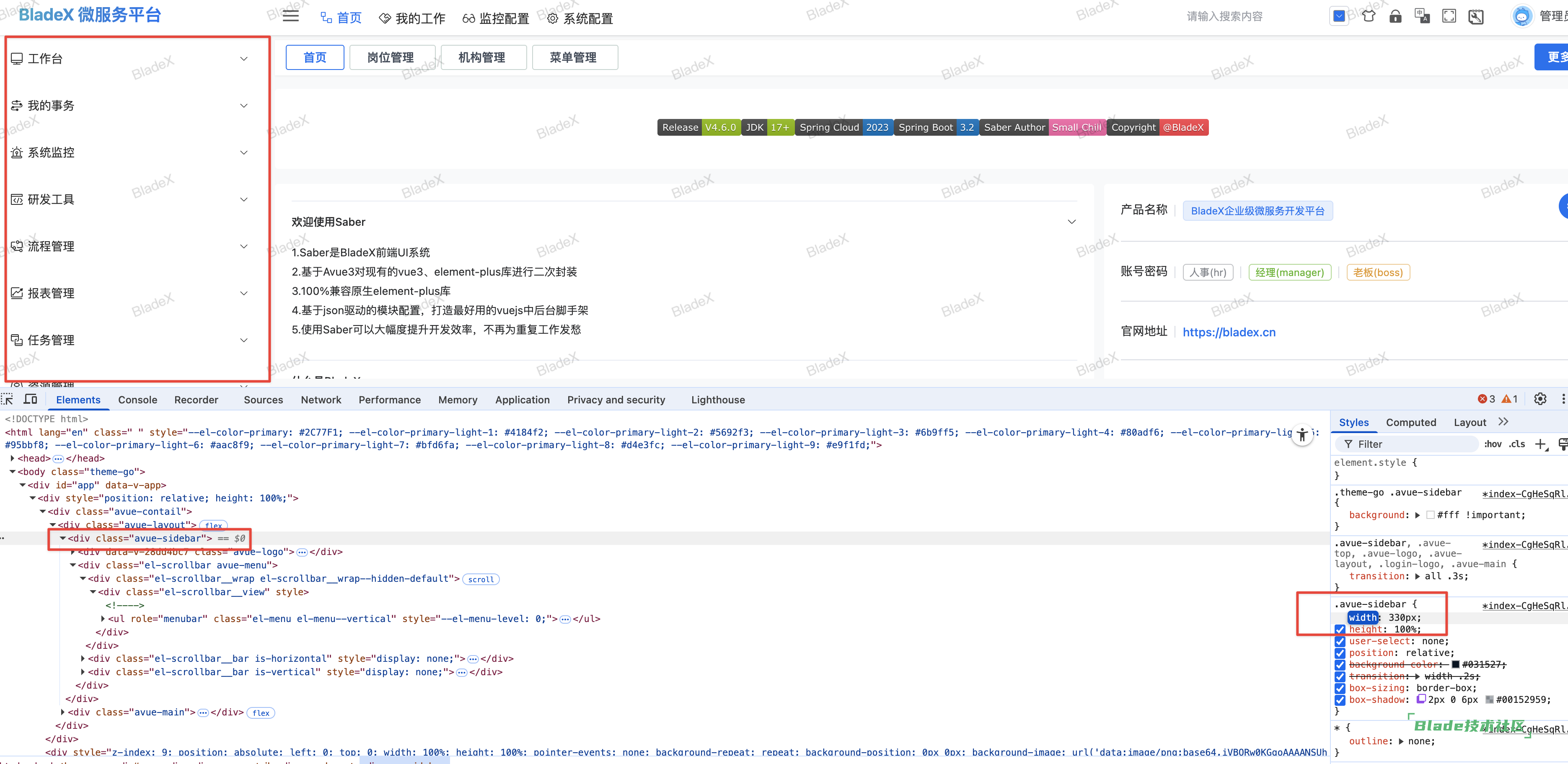
Task: Click the monitor icon beside 工作台
Action: coord(17,59)
